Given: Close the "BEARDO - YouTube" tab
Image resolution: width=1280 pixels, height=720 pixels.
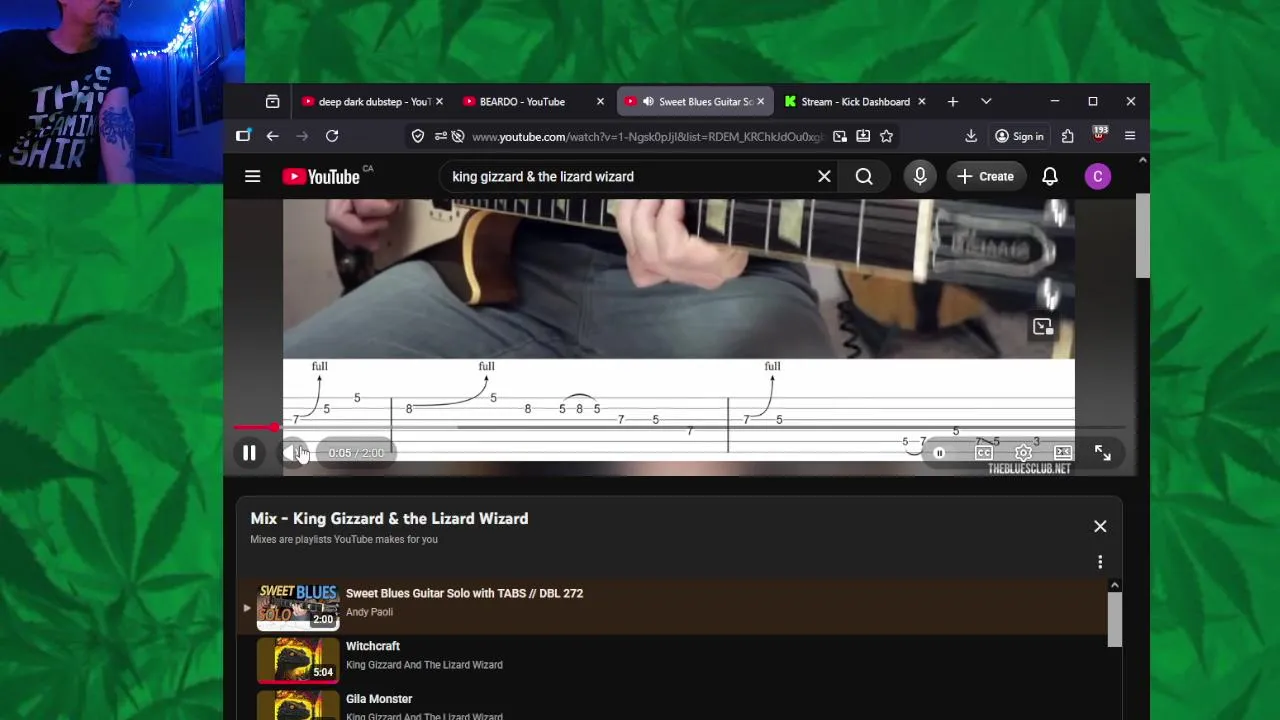Looking at the screenshot, I should [x=600, y=101].
